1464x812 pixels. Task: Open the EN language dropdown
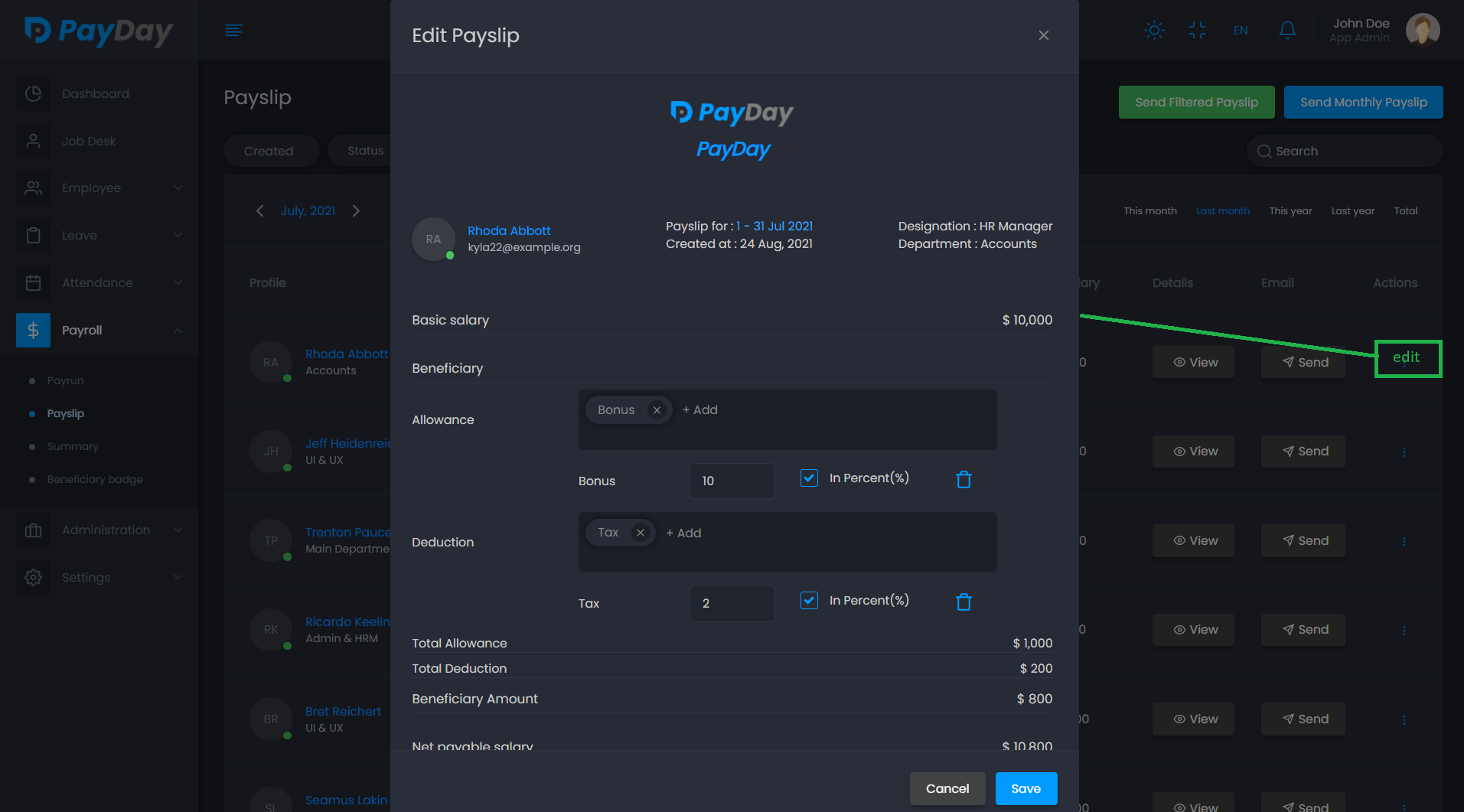(1241, 31)
